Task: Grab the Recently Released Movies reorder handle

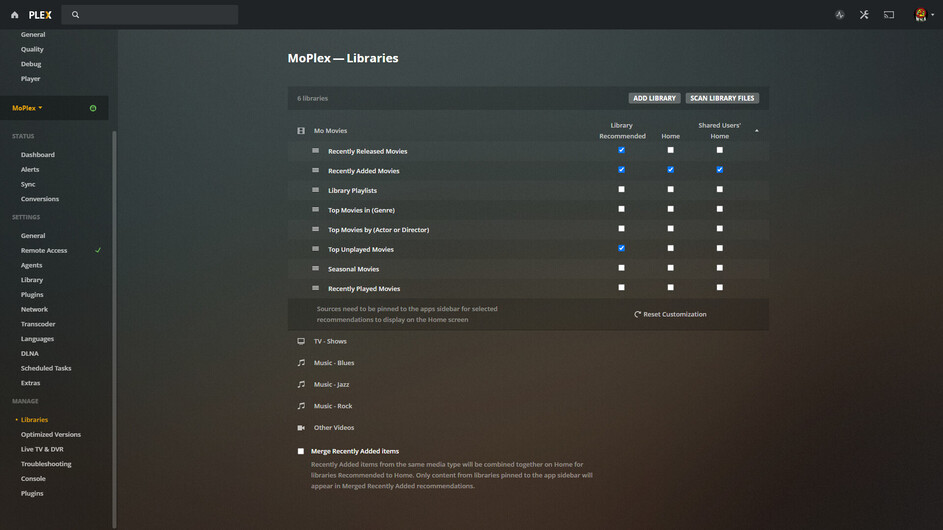Action: tap(315, 151)
